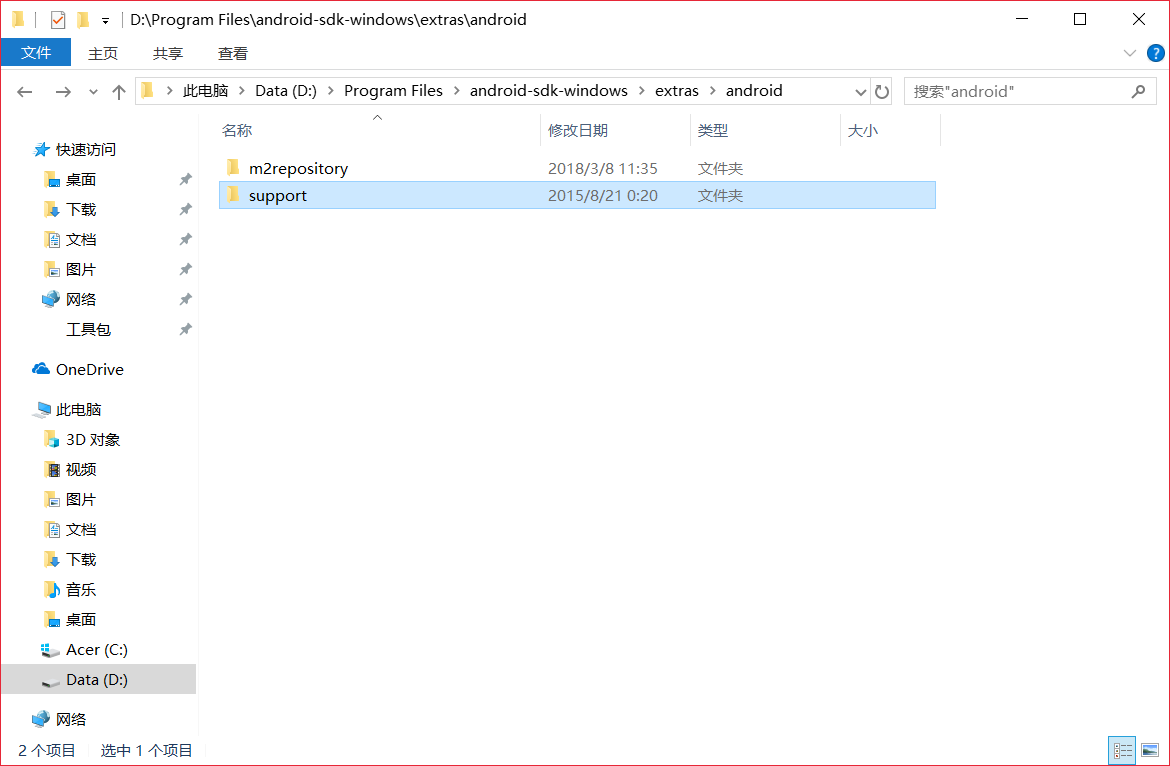This screenshot has height=766, width=1170.
Task: Open pinned 桌面 under quick access
Action: tap(81, 180)
